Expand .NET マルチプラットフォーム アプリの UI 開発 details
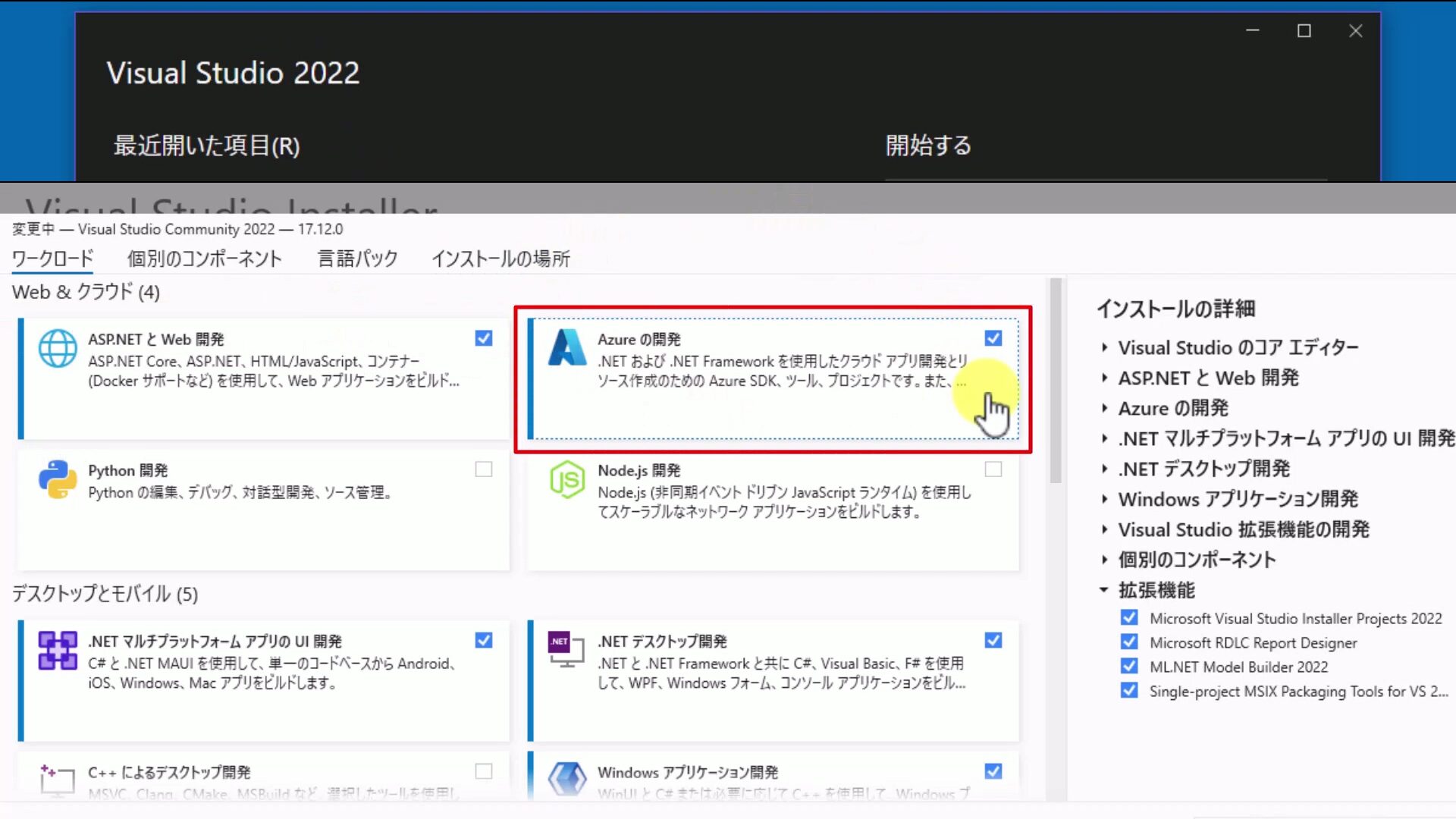 coord(1104,438)
